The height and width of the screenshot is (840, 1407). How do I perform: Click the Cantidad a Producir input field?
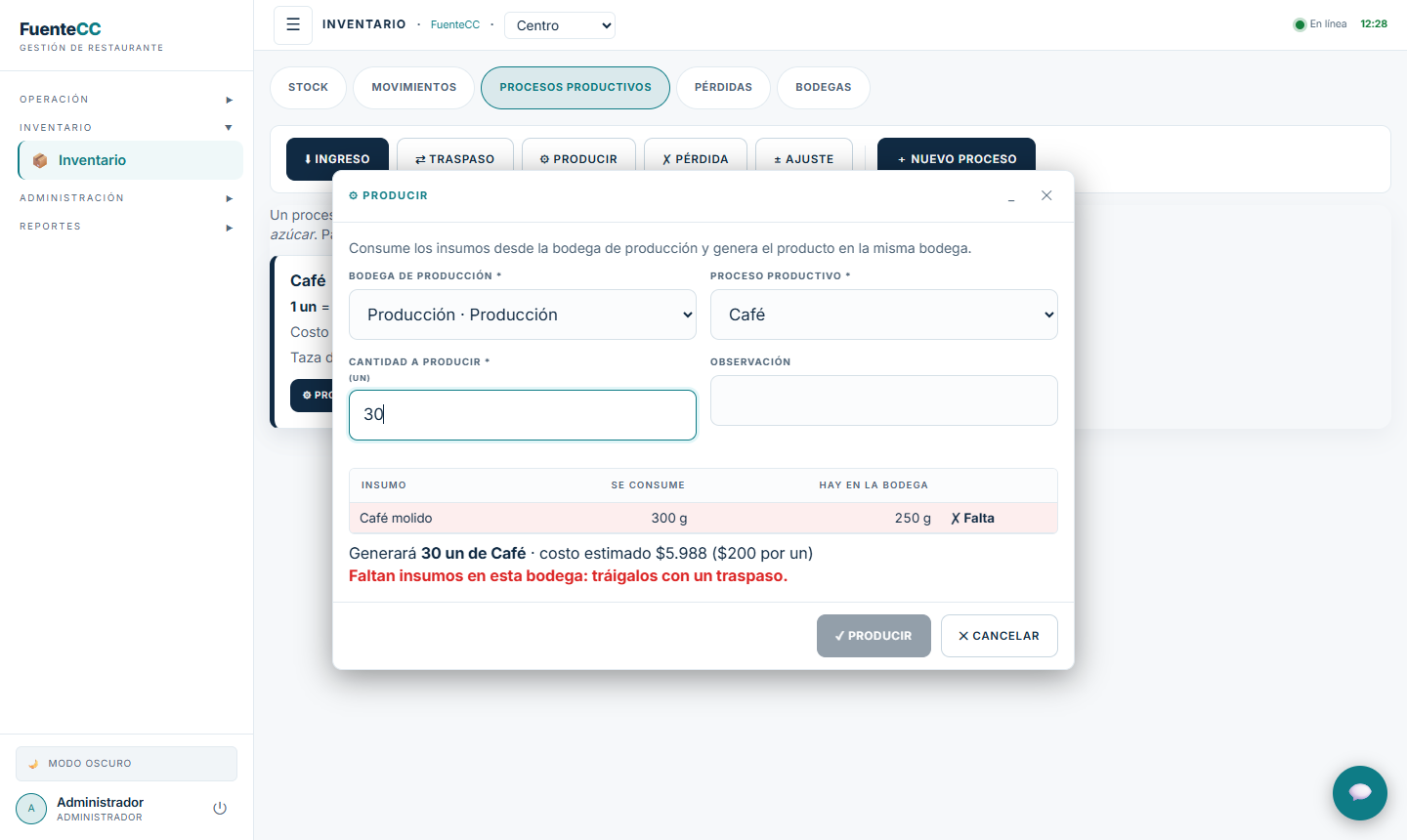tap(523, 415)
